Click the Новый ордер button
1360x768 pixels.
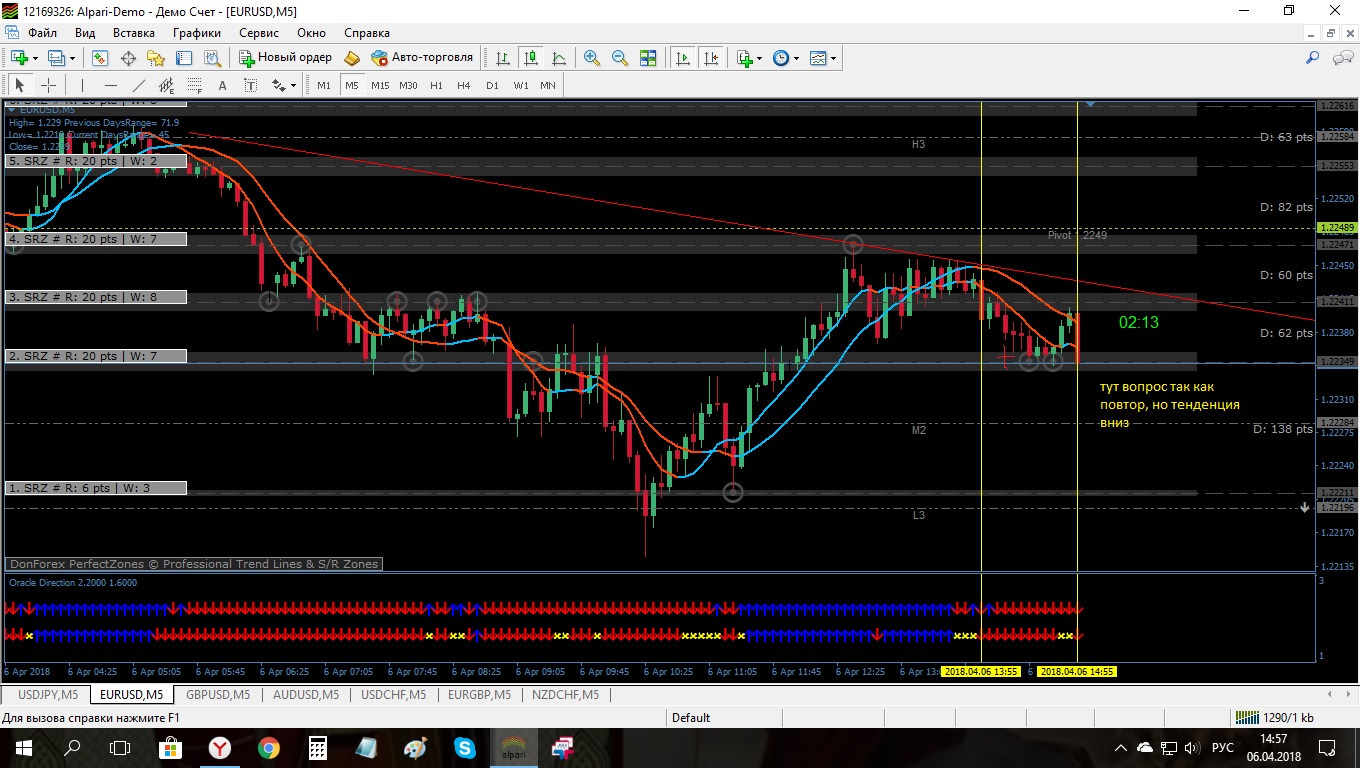[x=285, y=58]
